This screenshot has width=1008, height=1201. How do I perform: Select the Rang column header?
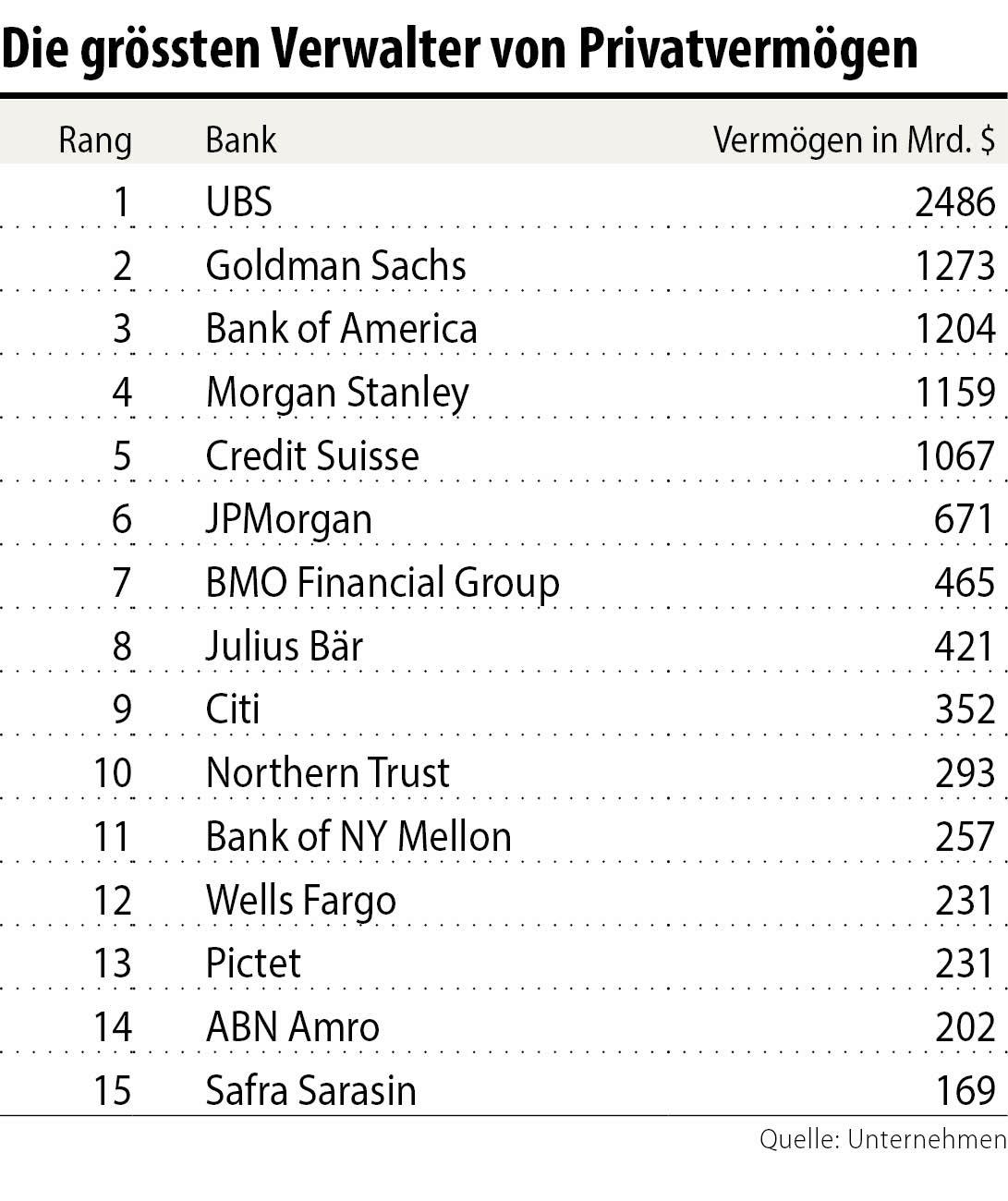point(95,140)
